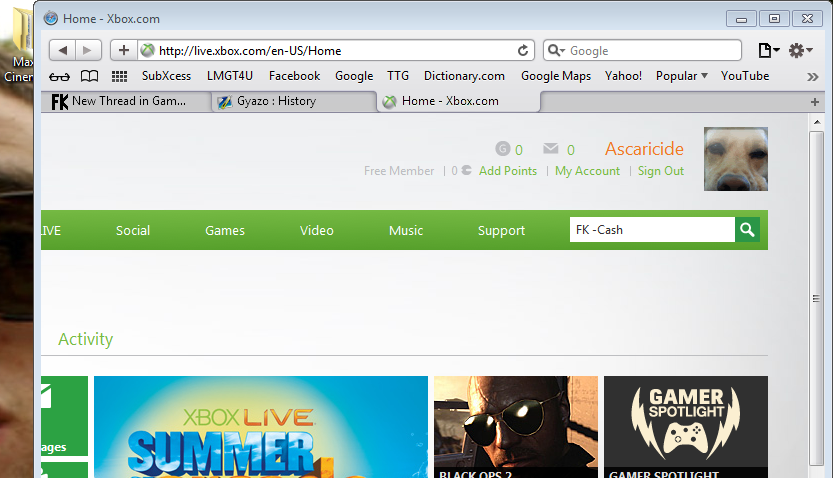
Task: Select the Home - Xbox.com tab
Action: [458, 101]
